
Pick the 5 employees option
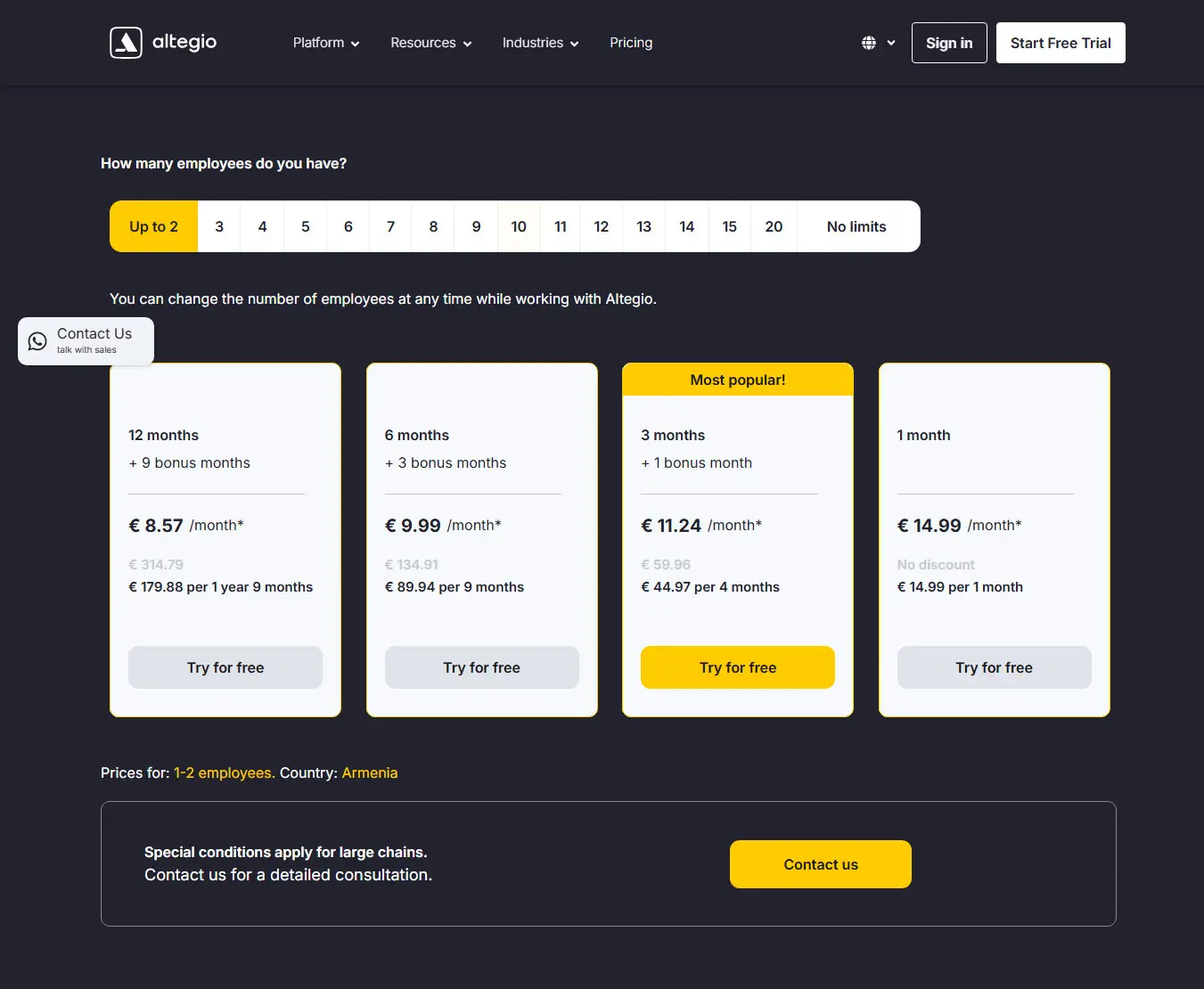pyautogui.click(x=305, y=226)
